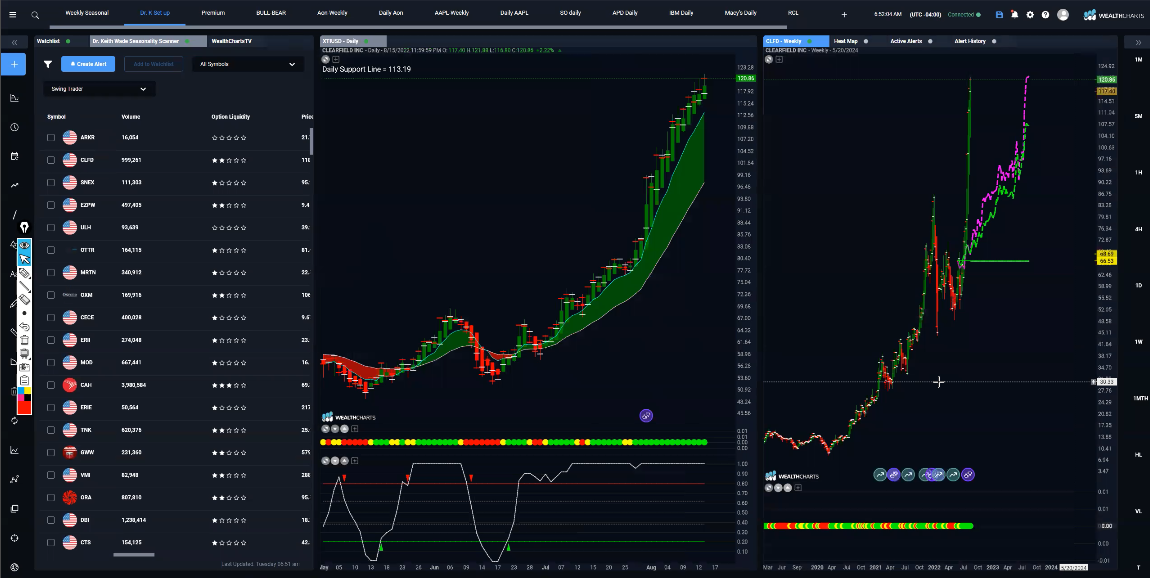
Task: Open the settings gear icon
Action: point(1030,15)
